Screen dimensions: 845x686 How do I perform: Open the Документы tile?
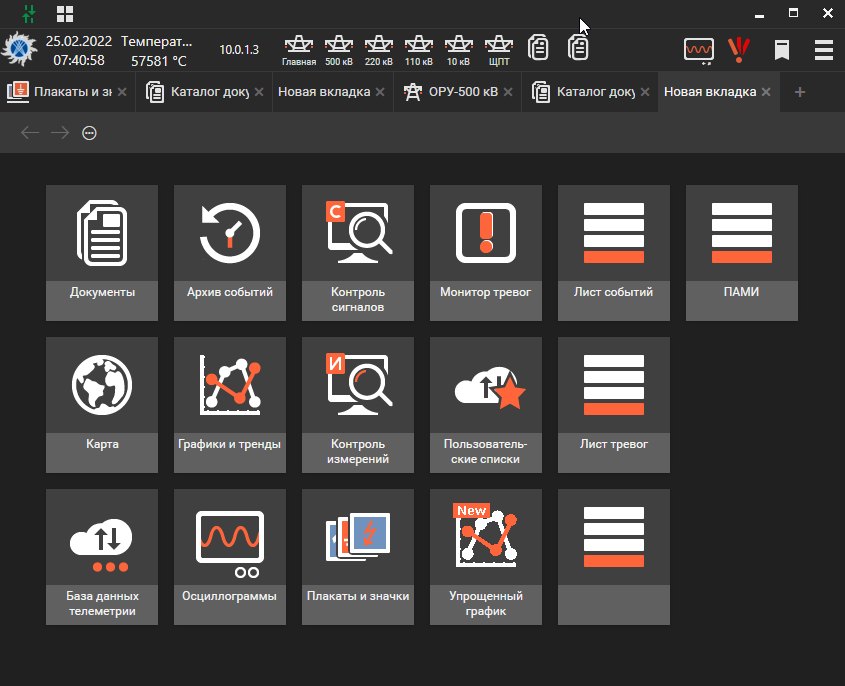tap(102, 252)
